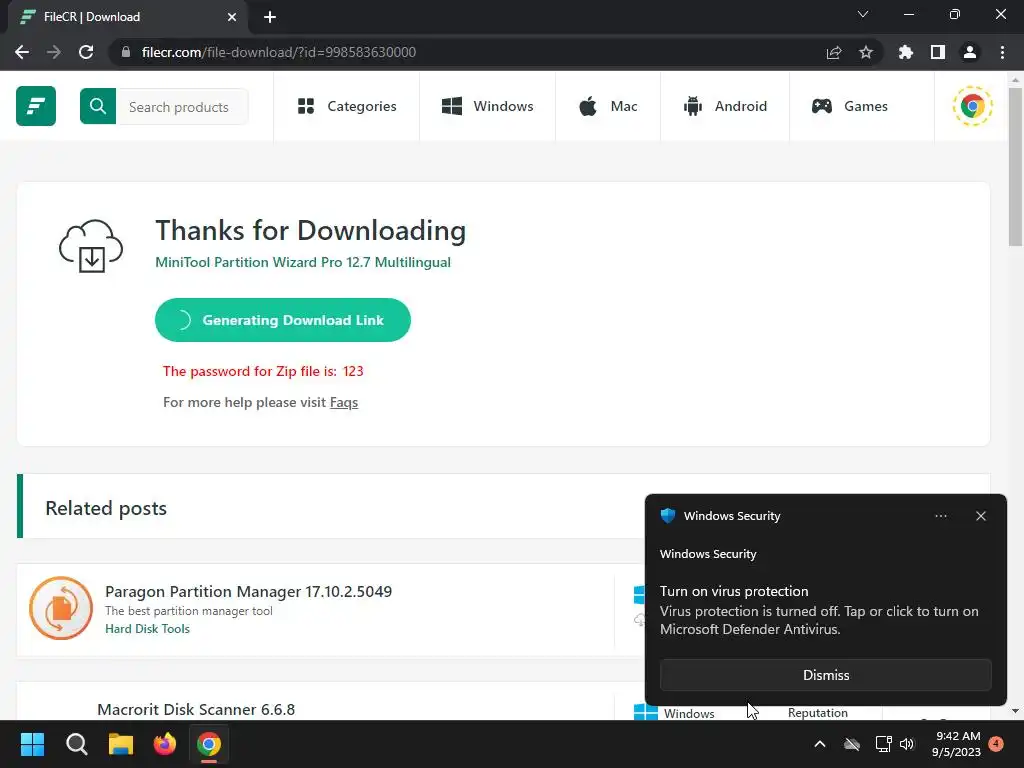Click the Chrome extension icon in header

(x=972, y=106)
